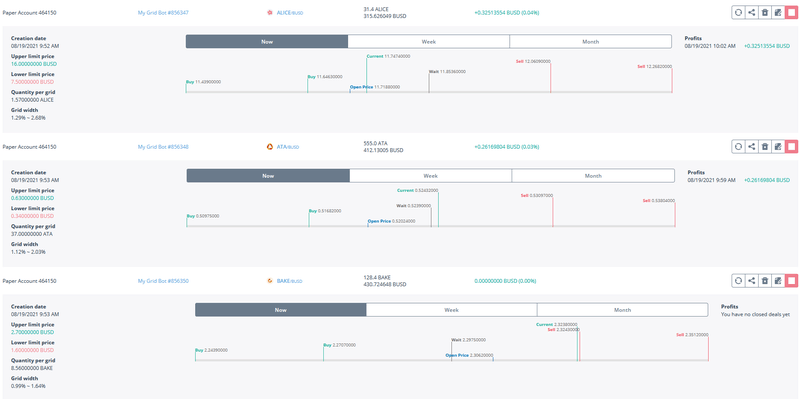Open My Grid Bot #856348 link
Image resolution: width=800 pixels, height=399 pixels.
pyautogui.click(x=163, y=147)
